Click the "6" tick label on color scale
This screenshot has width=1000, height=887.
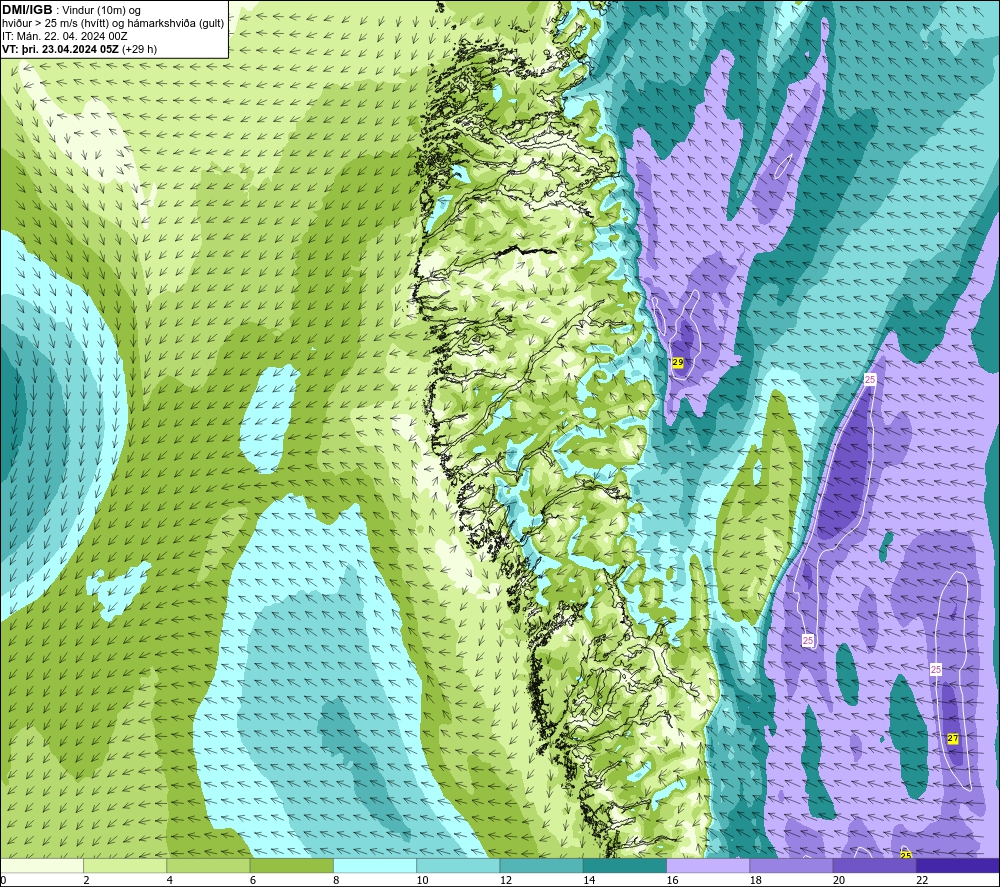(x=253, y=880)
